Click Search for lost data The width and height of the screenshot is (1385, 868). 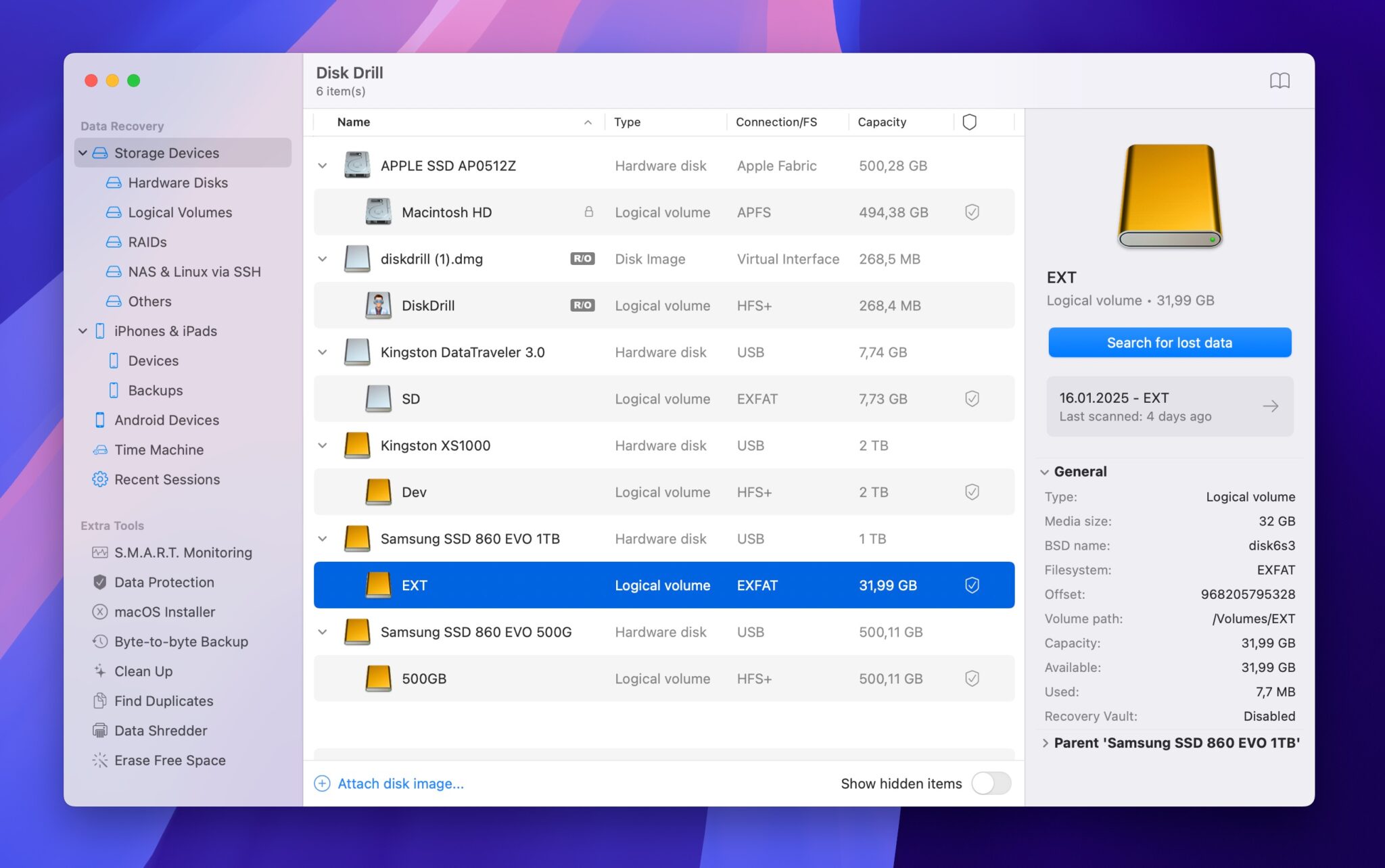1169,342
